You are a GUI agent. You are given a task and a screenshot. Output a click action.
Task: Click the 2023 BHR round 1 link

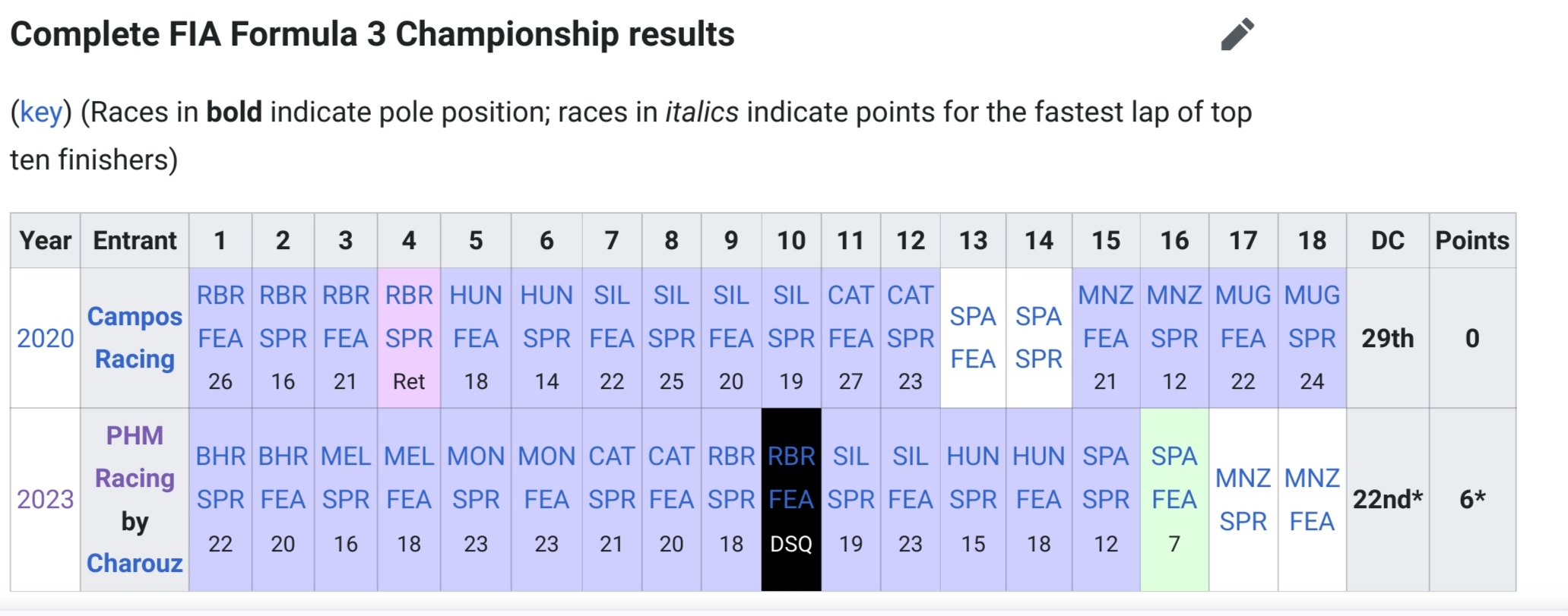pyautogui.click(x=220, y=456)
